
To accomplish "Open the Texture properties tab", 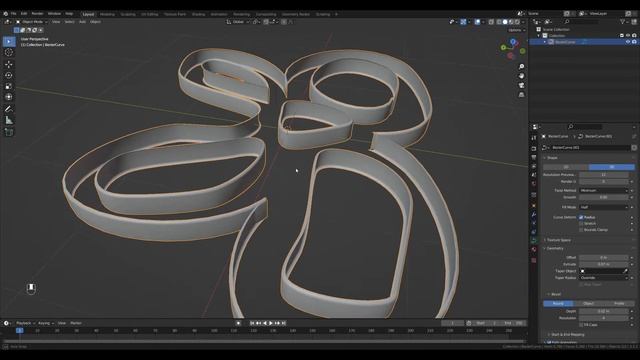I will 534,260.
